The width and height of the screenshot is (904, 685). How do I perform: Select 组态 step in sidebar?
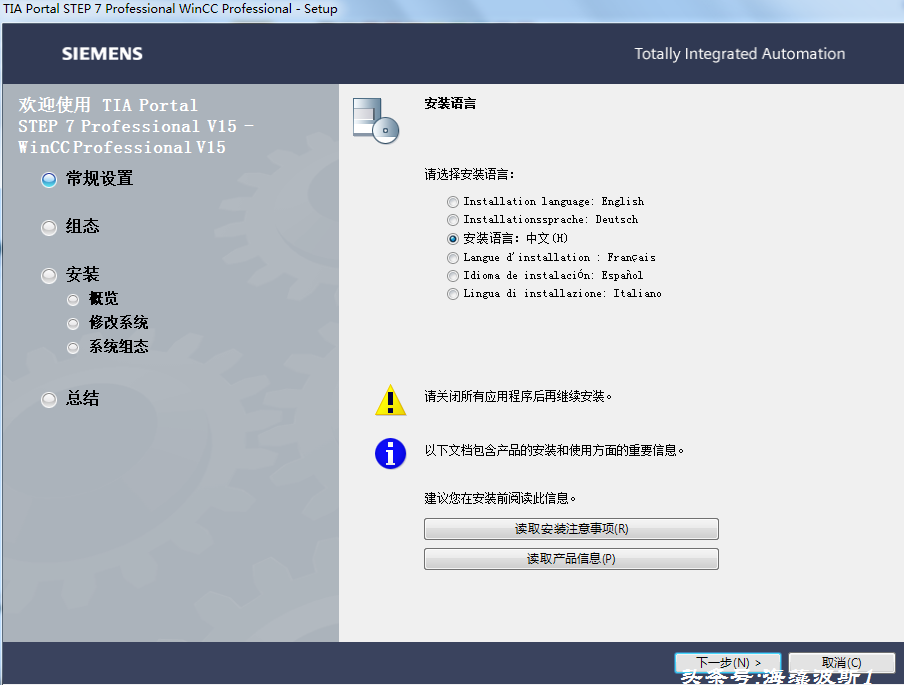(82, 227)
